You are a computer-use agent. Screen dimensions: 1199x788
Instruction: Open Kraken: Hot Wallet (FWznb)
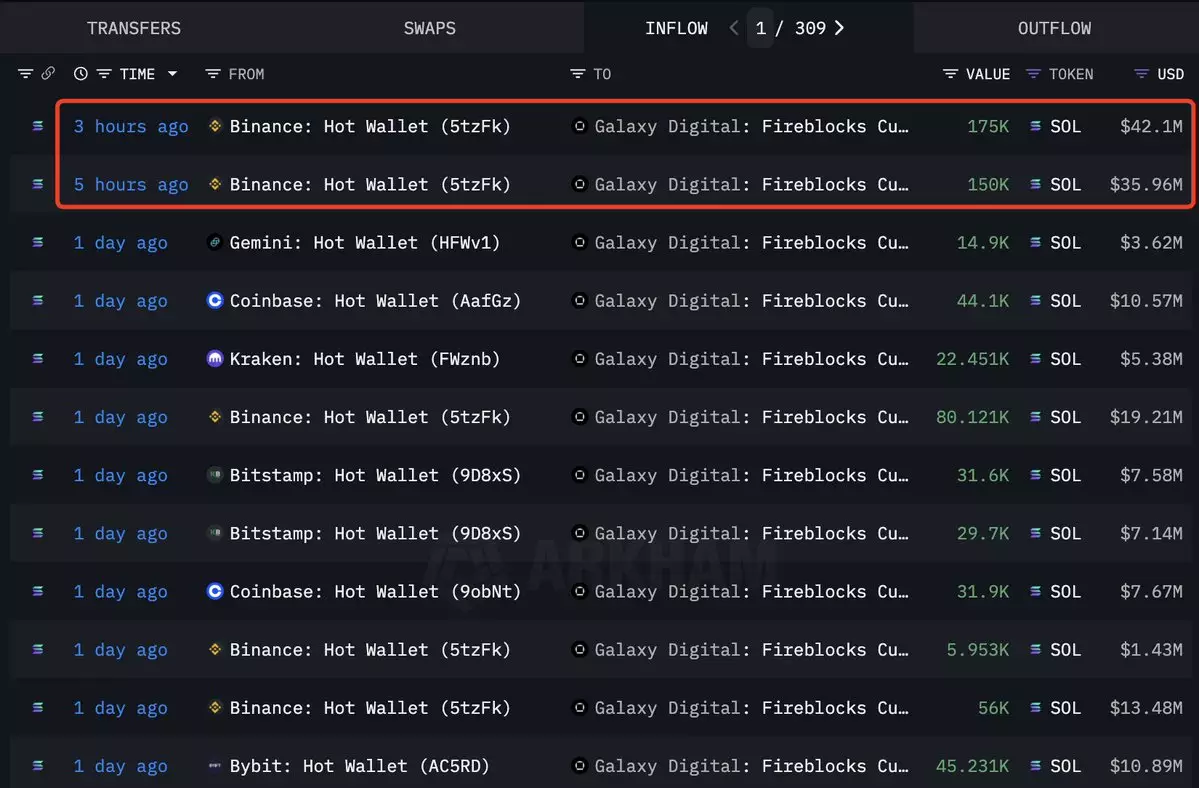tap(365, 358)
